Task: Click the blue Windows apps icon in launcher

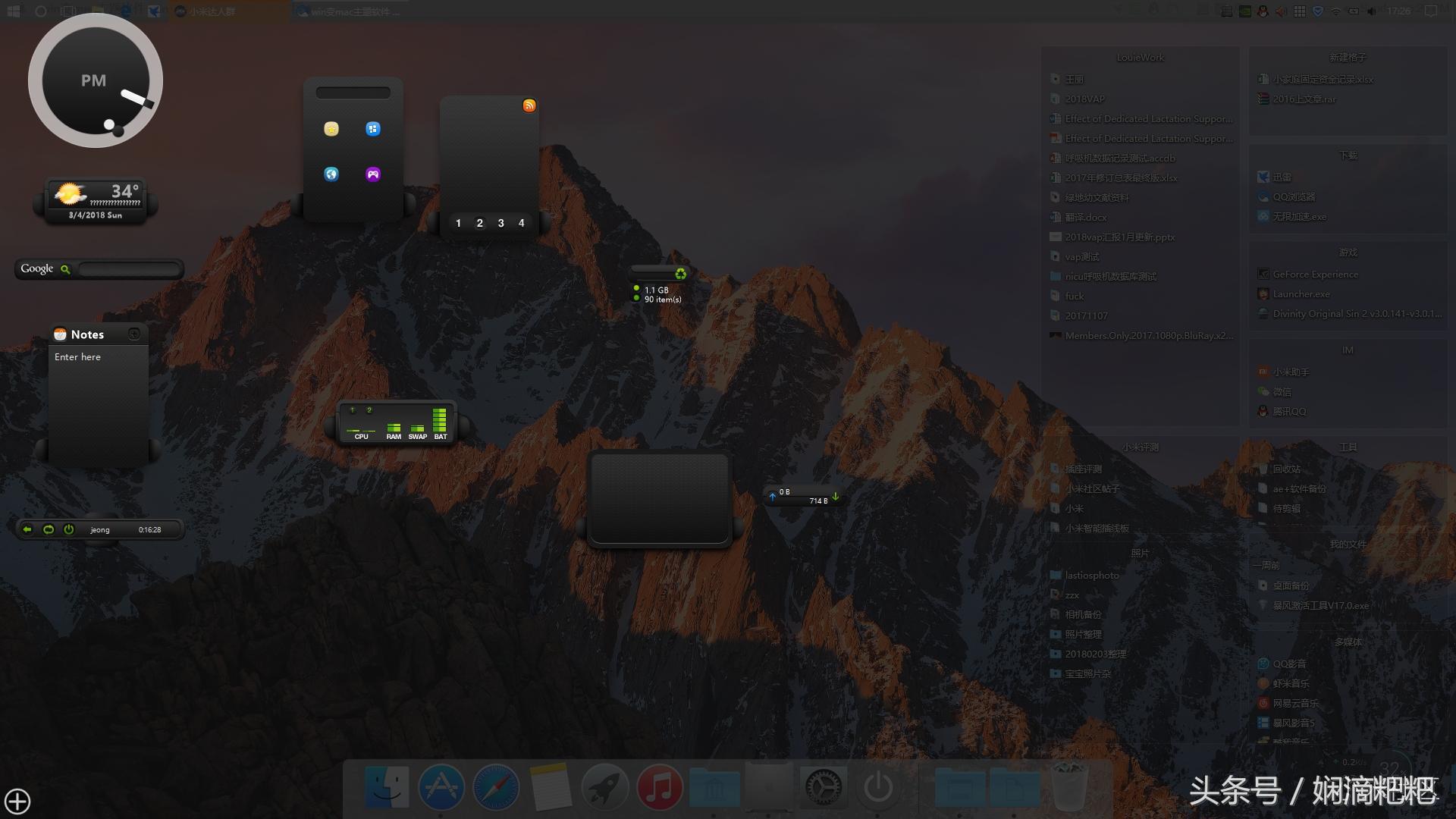Action: pyautogui.click(x=372, y=129)
